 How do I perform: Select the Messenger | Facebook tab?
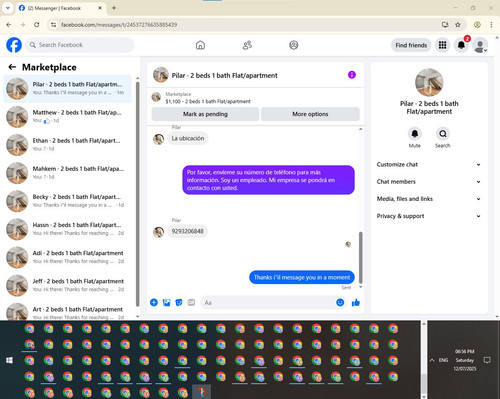point(61,8)
